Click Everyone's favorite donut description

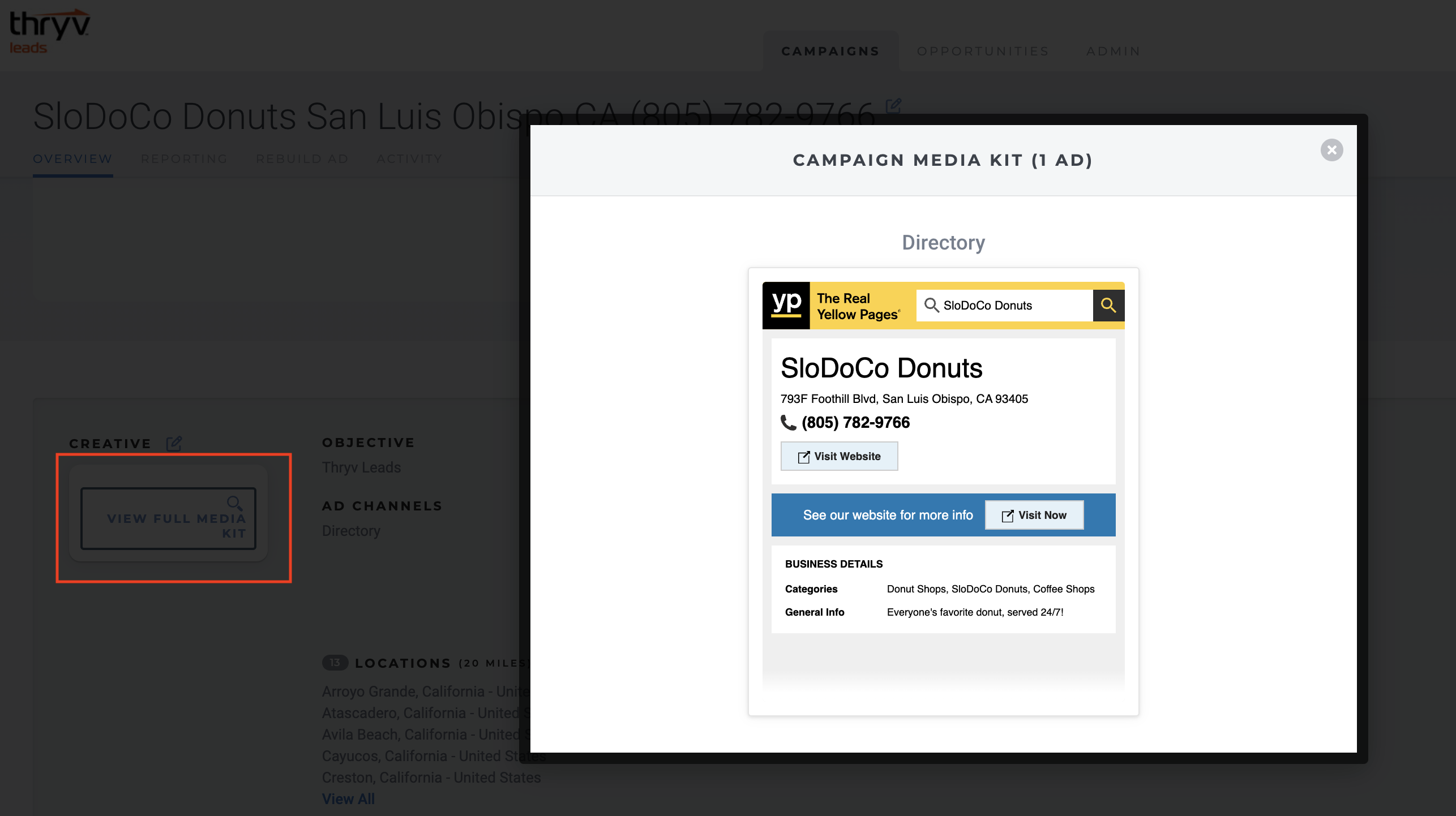click(x=975, y=612)
